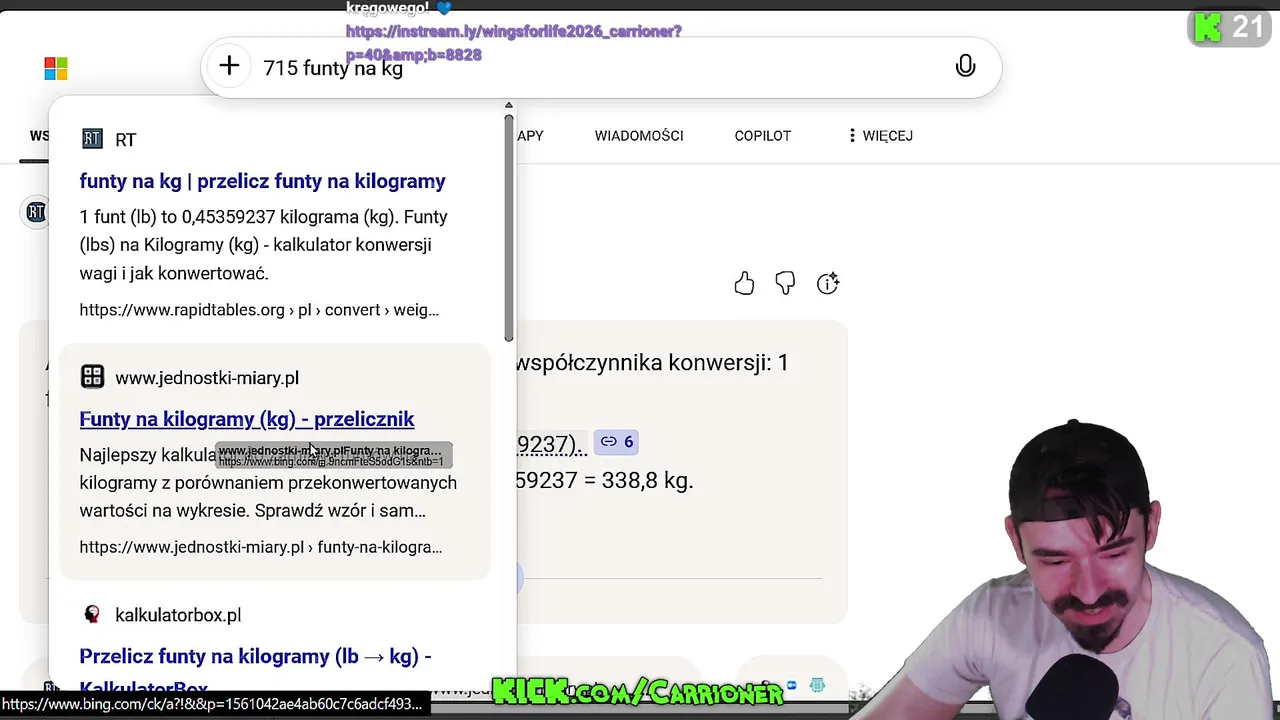Click the 'współczynnika konwersji: 1' answer text
Viewport: 1280px width, 720px height.
pos(652,363)
